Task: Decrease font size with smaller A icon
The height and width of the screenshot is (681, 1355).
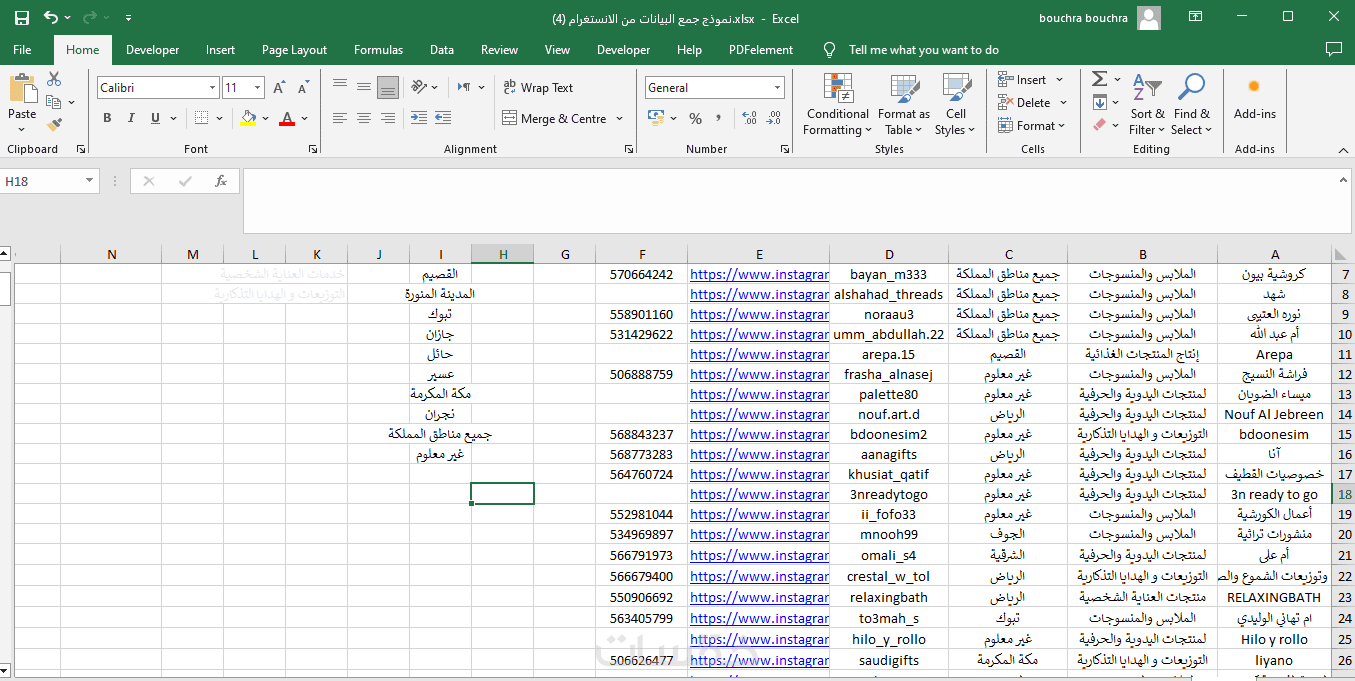Action: tap(302, 88)
